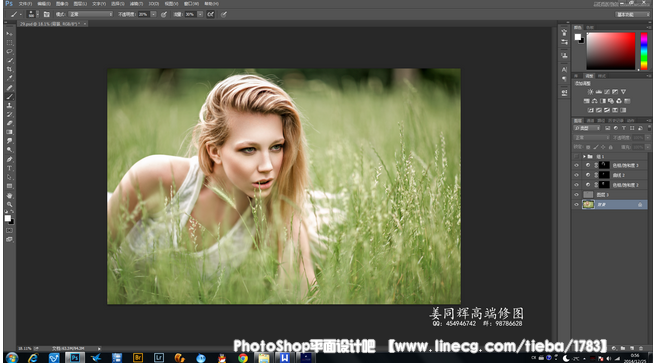The height and width of the screenshot is (363, 657).
Task: Select the Hand tool
Action: (9, 195)
